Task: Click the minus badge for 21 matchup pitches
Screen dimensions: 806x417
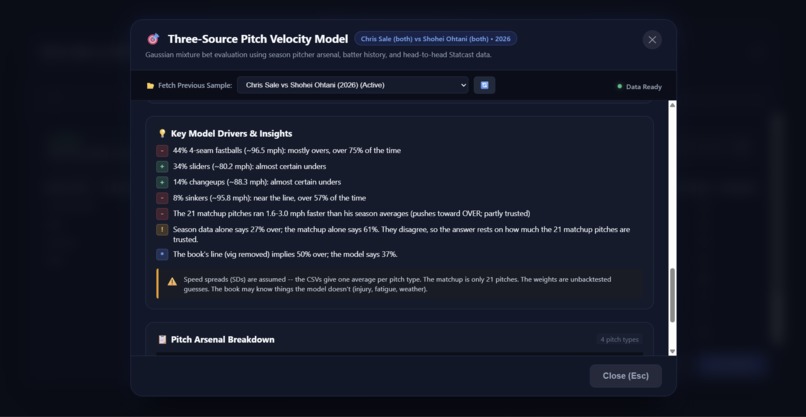Action: coord(162,213)
